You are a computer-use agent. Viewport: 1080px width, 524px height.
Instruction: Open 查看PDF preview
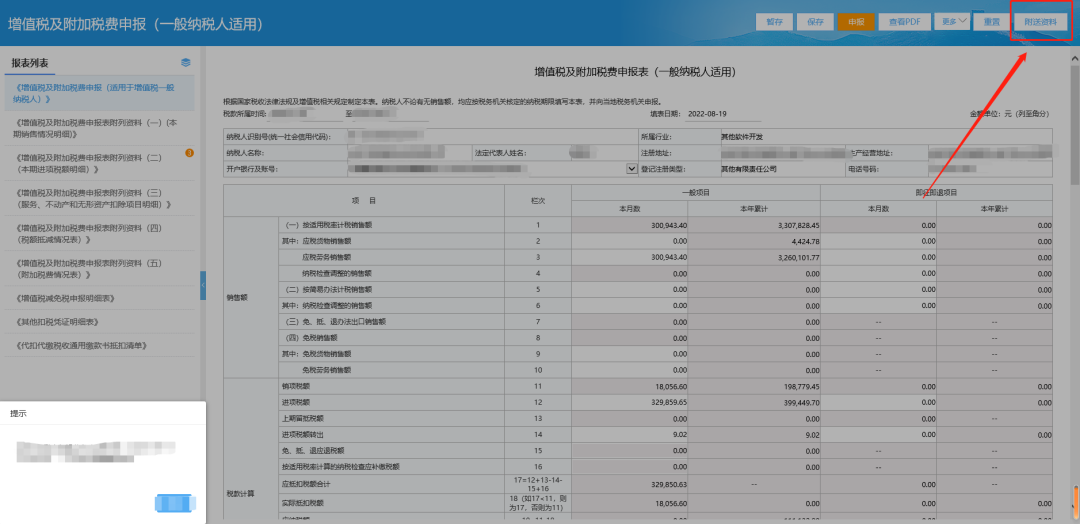pyautogui.click(x=904, y=21)
